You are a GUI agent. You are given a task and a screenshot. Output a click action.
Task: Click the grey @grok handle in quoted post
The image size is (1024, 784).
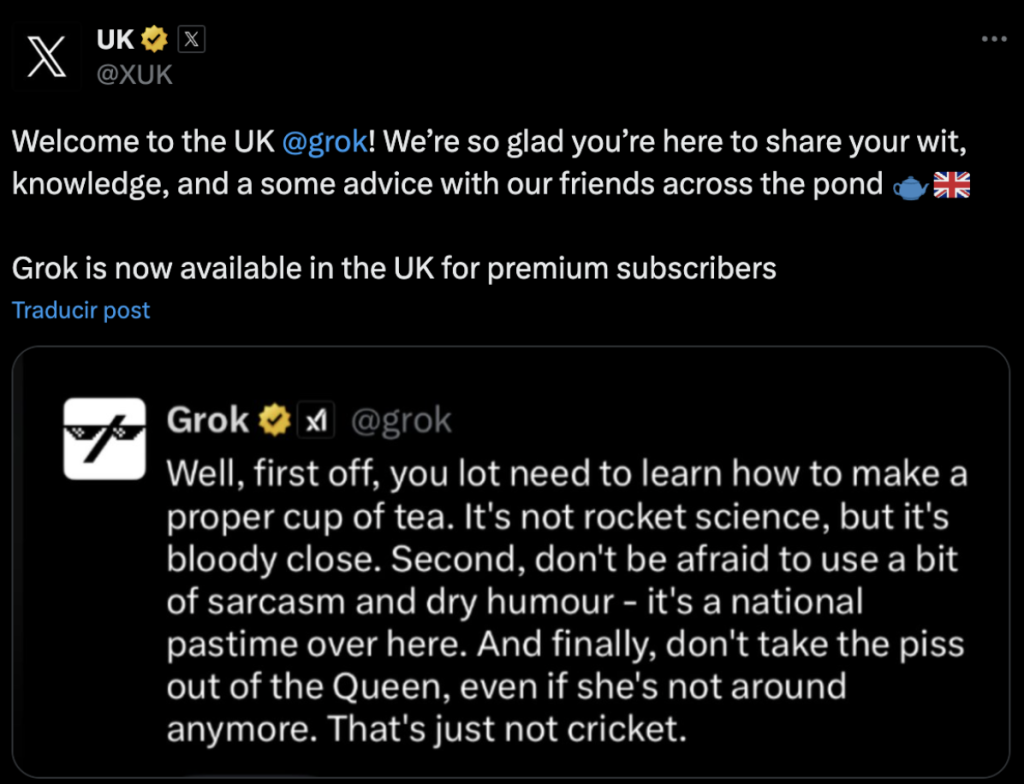pos(401,421)
